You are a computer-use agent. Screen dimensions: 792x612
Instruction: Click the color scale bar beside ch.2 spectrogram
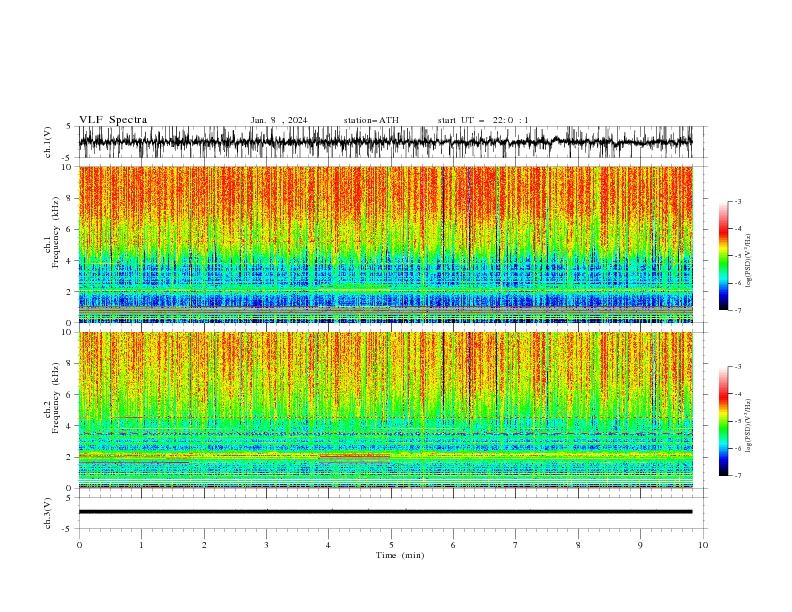pos(724,421)
